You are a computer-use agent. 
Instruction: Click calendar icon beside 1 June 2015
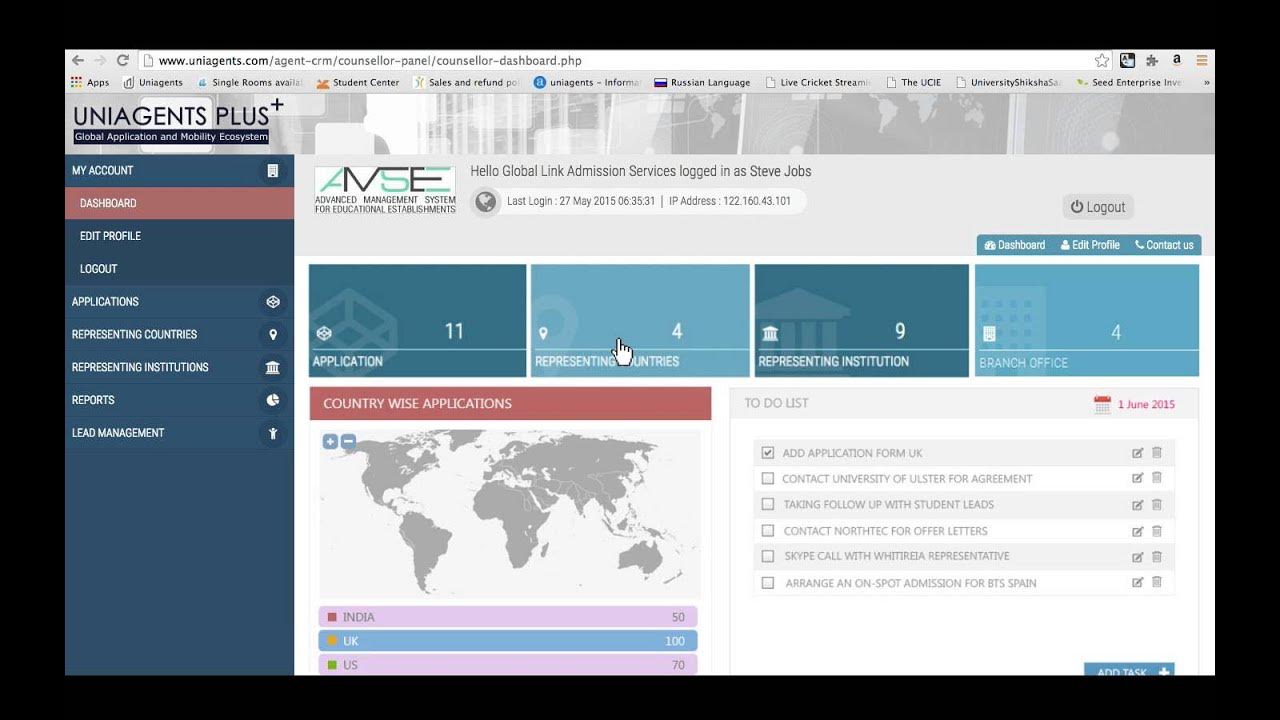(1102, 404)
